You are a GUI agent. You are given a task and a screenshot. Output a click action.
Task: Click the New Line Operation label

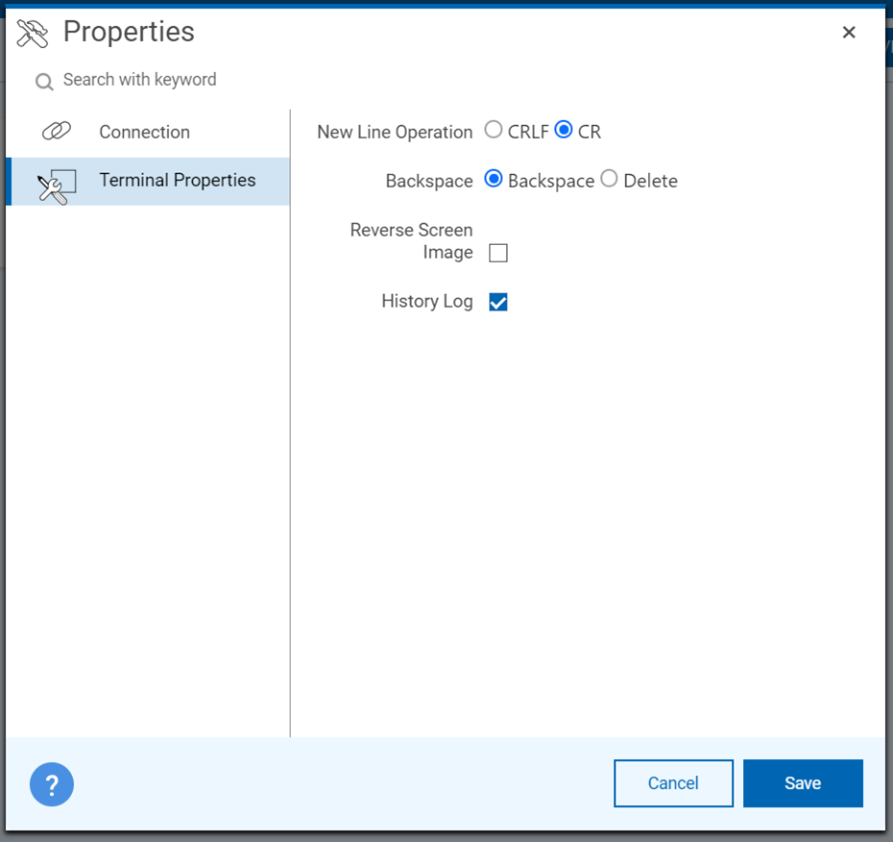click(394, 132)
